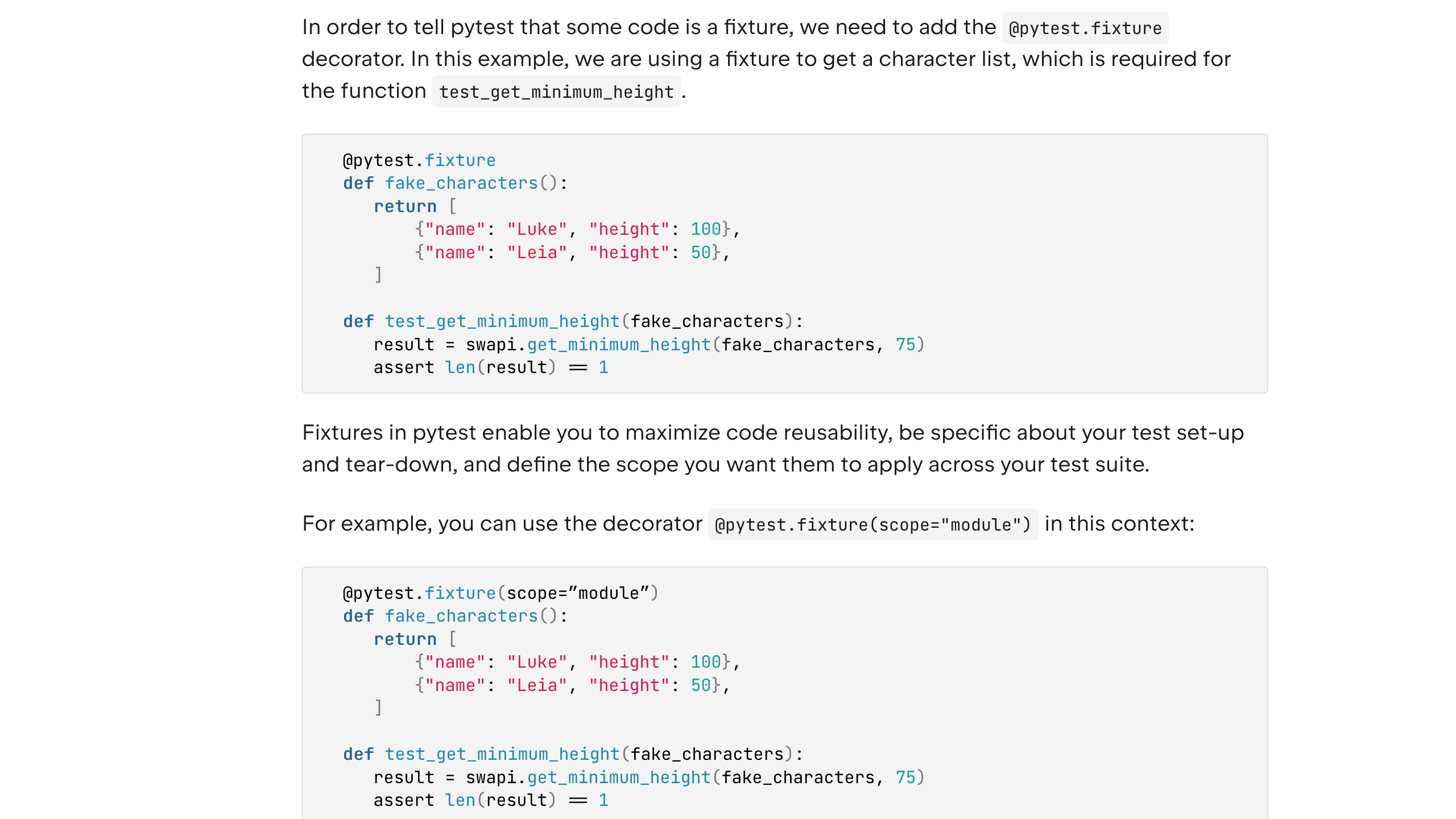The height and width of the screenshot is (819, 1456).
Task: Click the return keyword in first code block
Action: (x=405, y=206)
